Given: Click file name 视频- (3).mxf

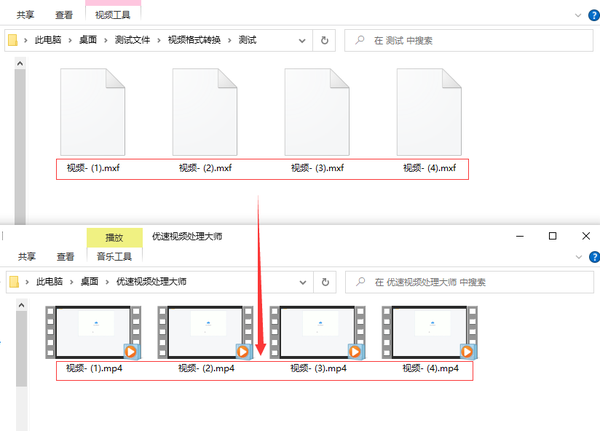Looking at the screenshot, I should (x=318, y=168).
